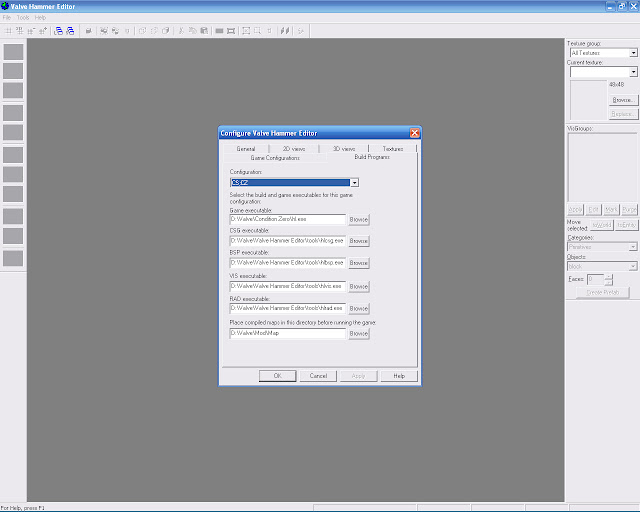The width and height of the screenshot is (640, 512).
Task: Browse for the RAD executable
Action: [x=359, y=309]
